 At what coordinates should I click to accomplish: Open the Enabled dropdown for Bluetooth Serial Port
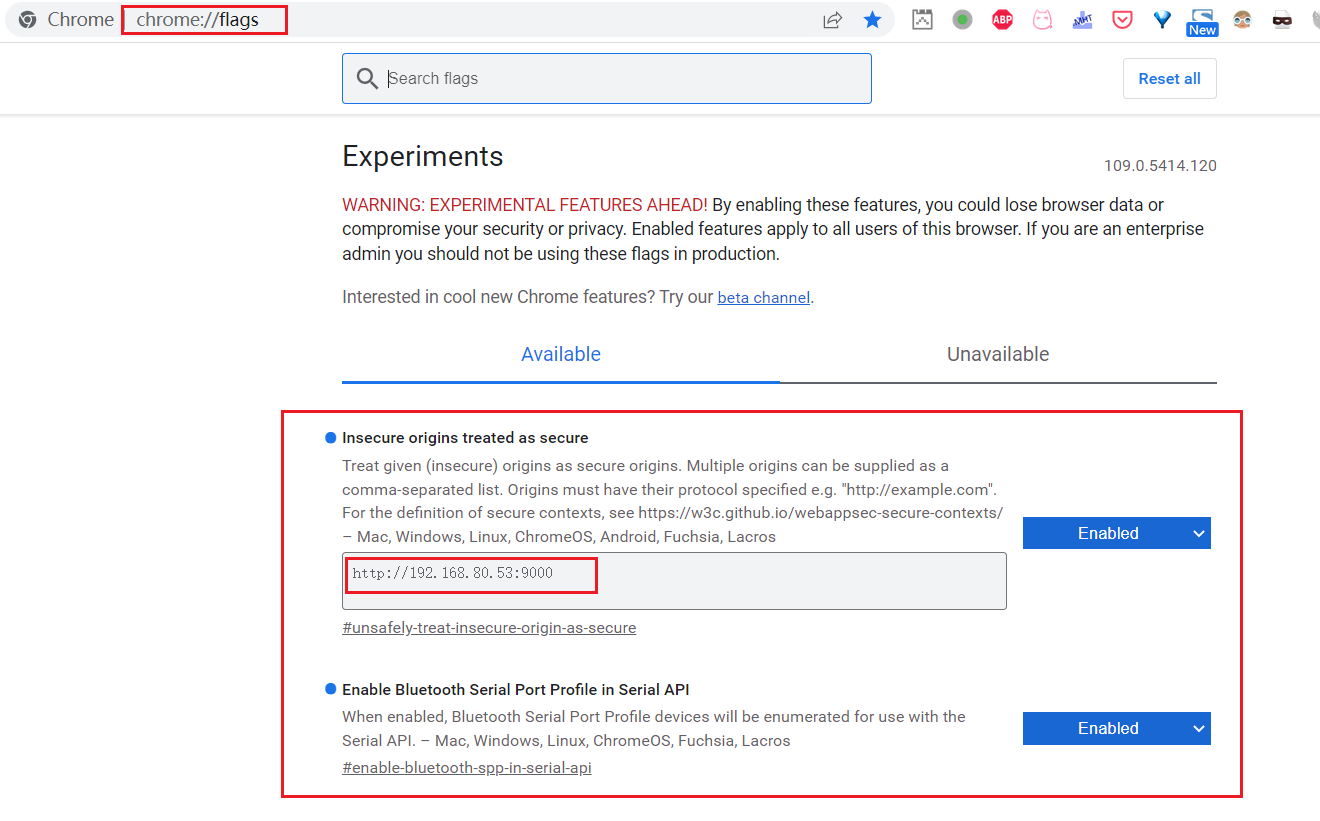click(x=1116, y=728)
